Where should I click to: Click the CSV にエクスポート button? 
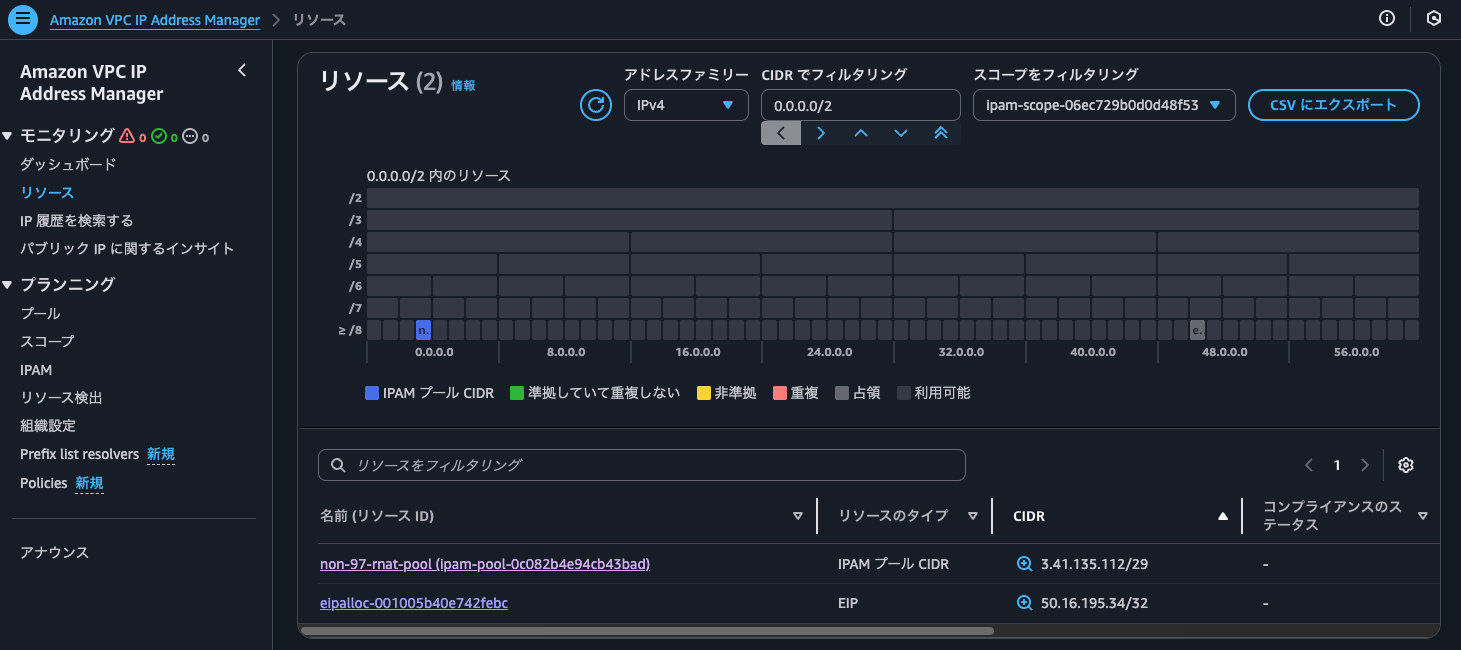1333,104
